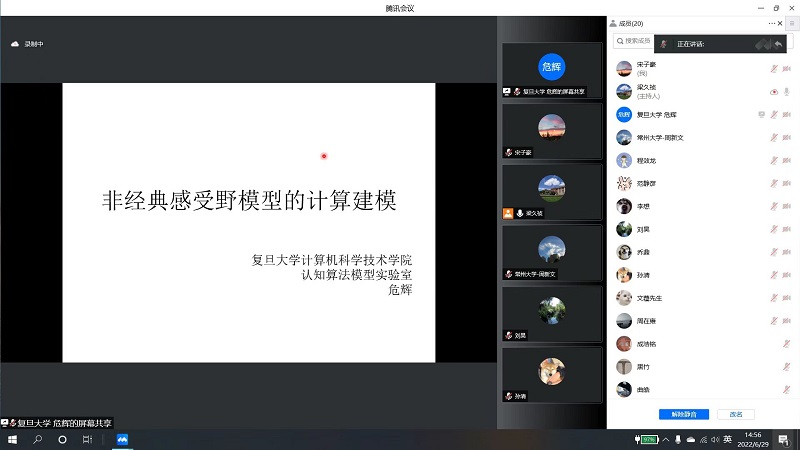
Task: Toggle the camera icon in 复旦大学 危辉's row
Action: click(787, 115)
